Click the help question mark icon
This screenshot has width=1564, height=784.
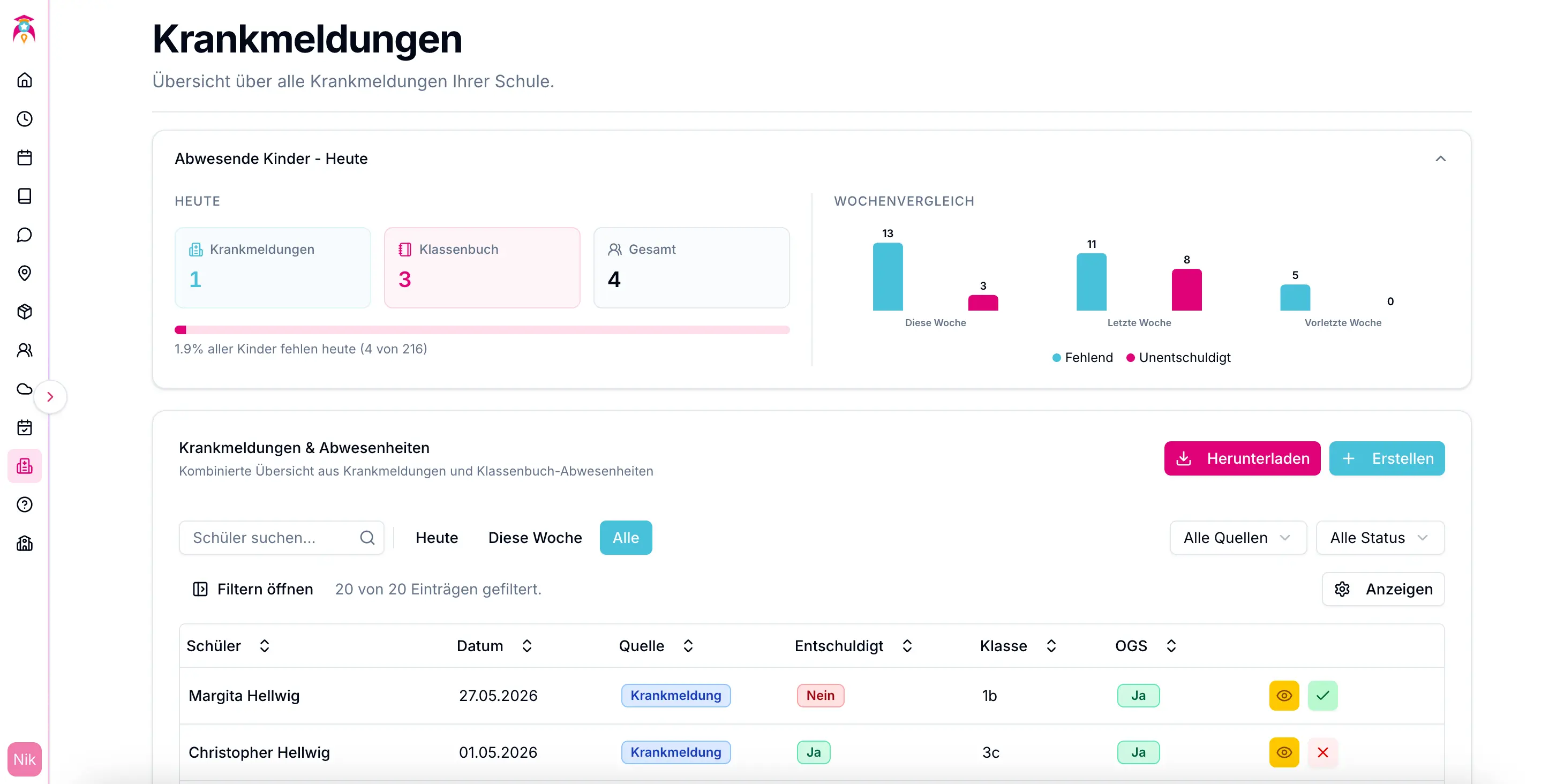click(x=24, y=505)
